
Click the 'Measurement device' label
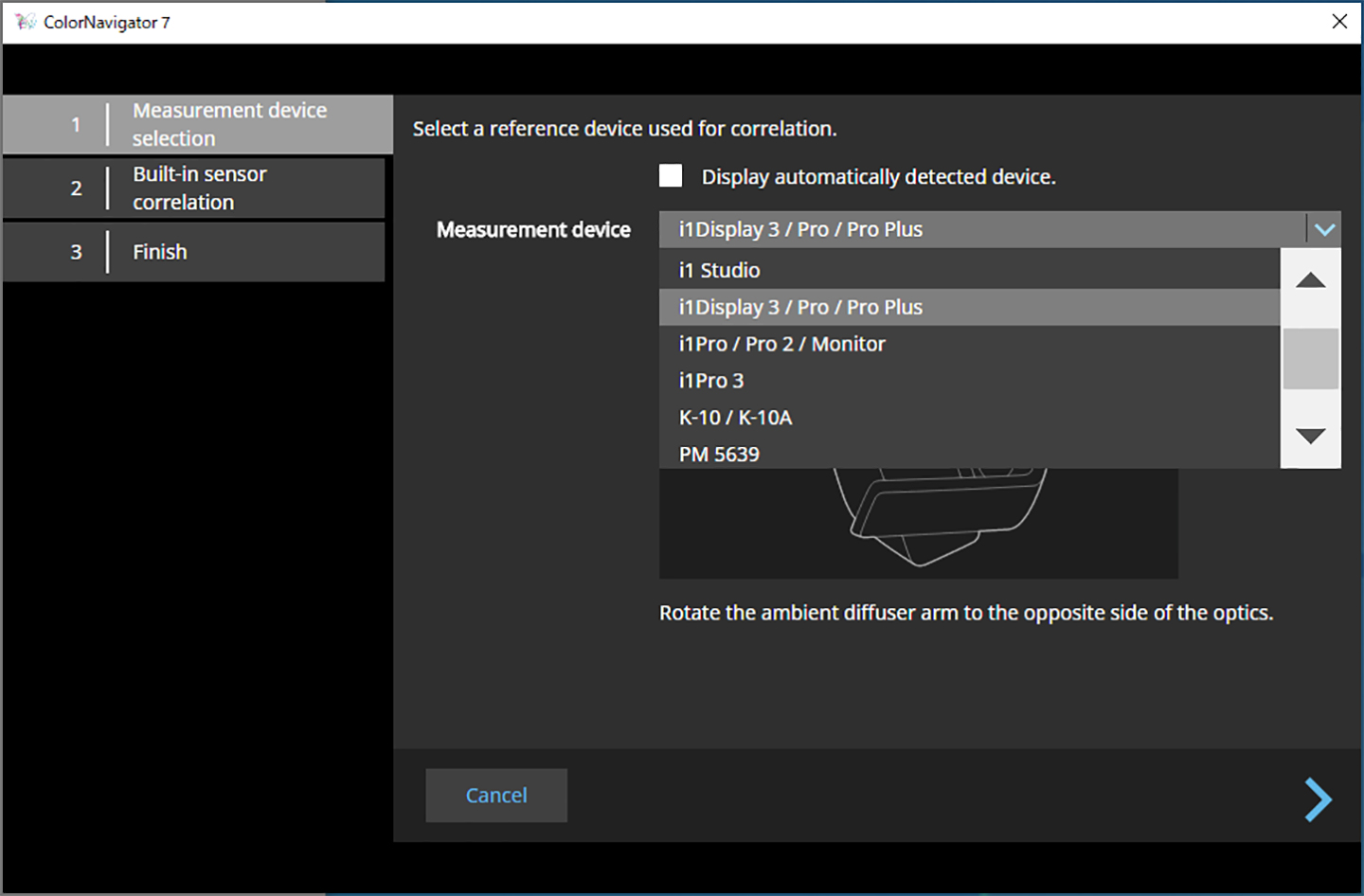[533, 229]
